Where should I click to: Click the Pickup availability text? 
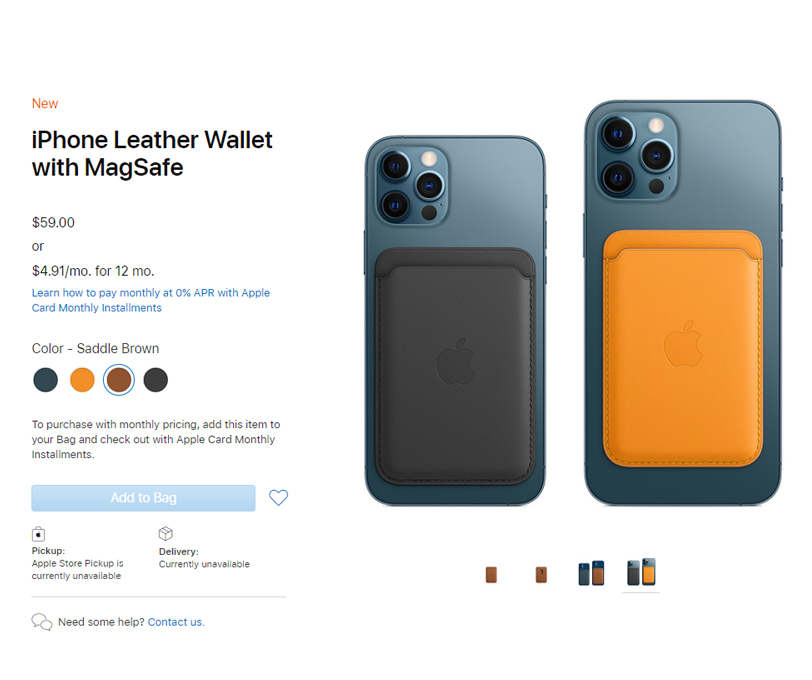tap(78, 563)
